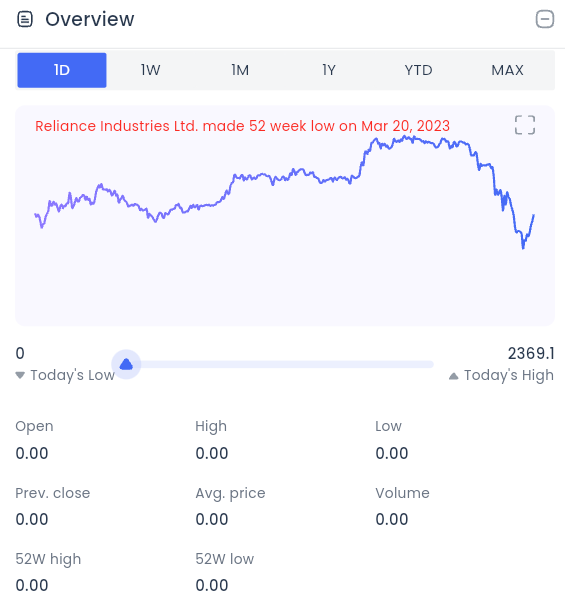Click the Today's Low down-arrow icon

[20, 375]
